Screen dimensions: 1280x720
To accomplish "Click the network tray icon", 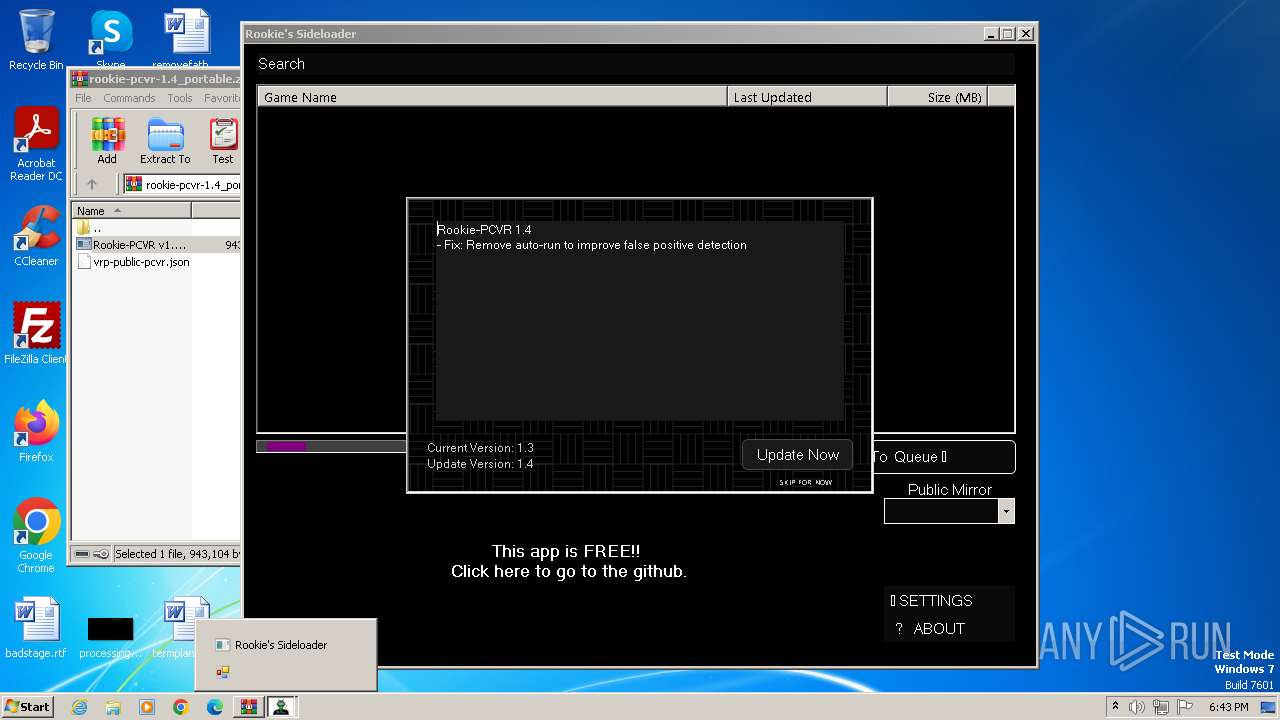I will 1160,707.
